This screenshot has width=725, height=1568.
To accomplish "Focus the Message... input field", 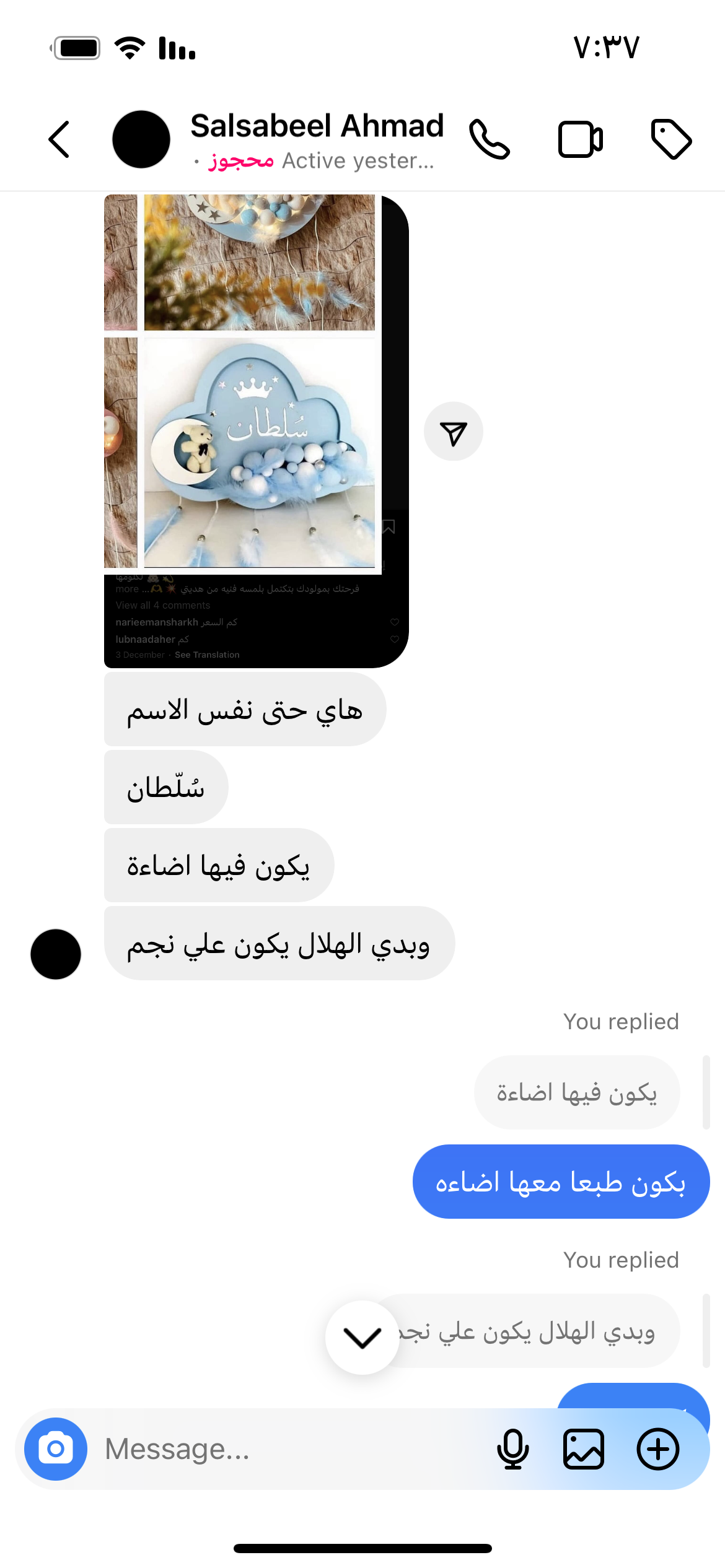I will [x=291, y=1449].
